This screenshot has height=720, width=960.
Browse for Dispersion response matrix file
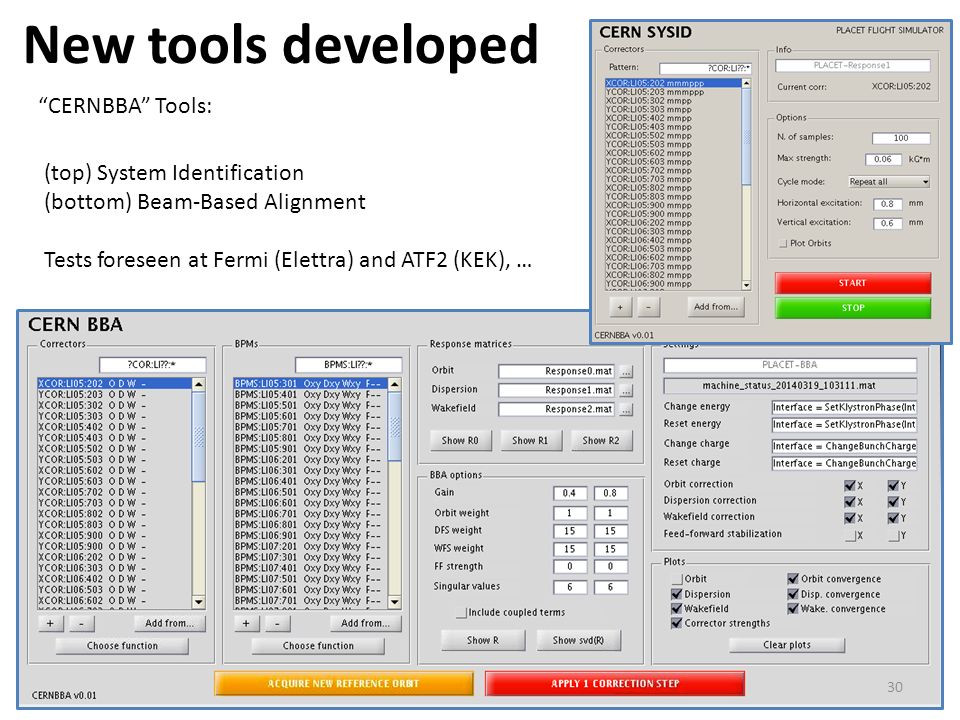(626, 391)
